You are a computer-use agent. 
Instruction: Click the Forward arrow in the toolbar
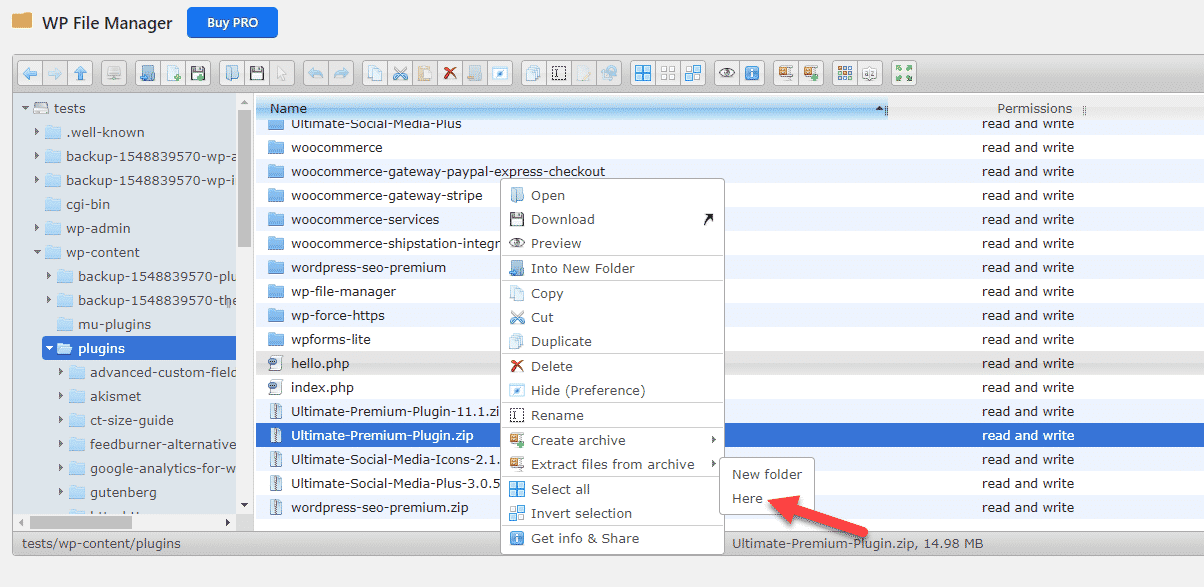coord(55,73)
